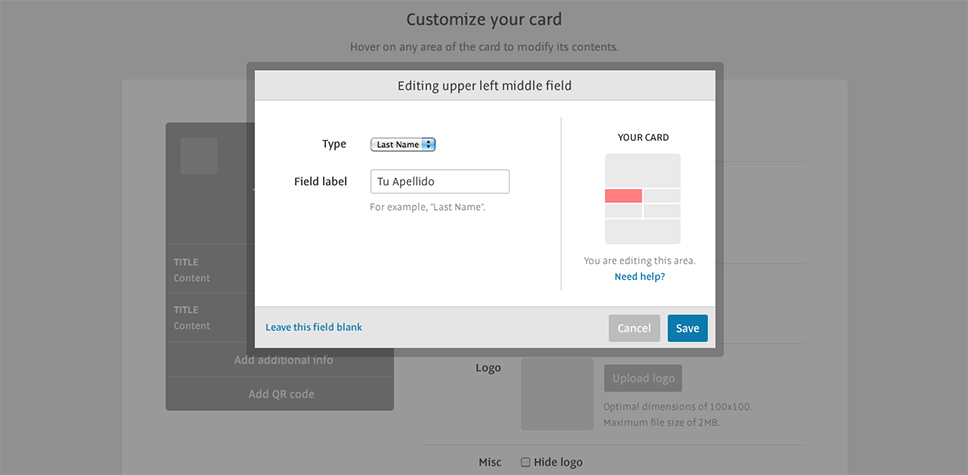
Task: Click the square photo placeholder on the card
Action: [199, 156]
